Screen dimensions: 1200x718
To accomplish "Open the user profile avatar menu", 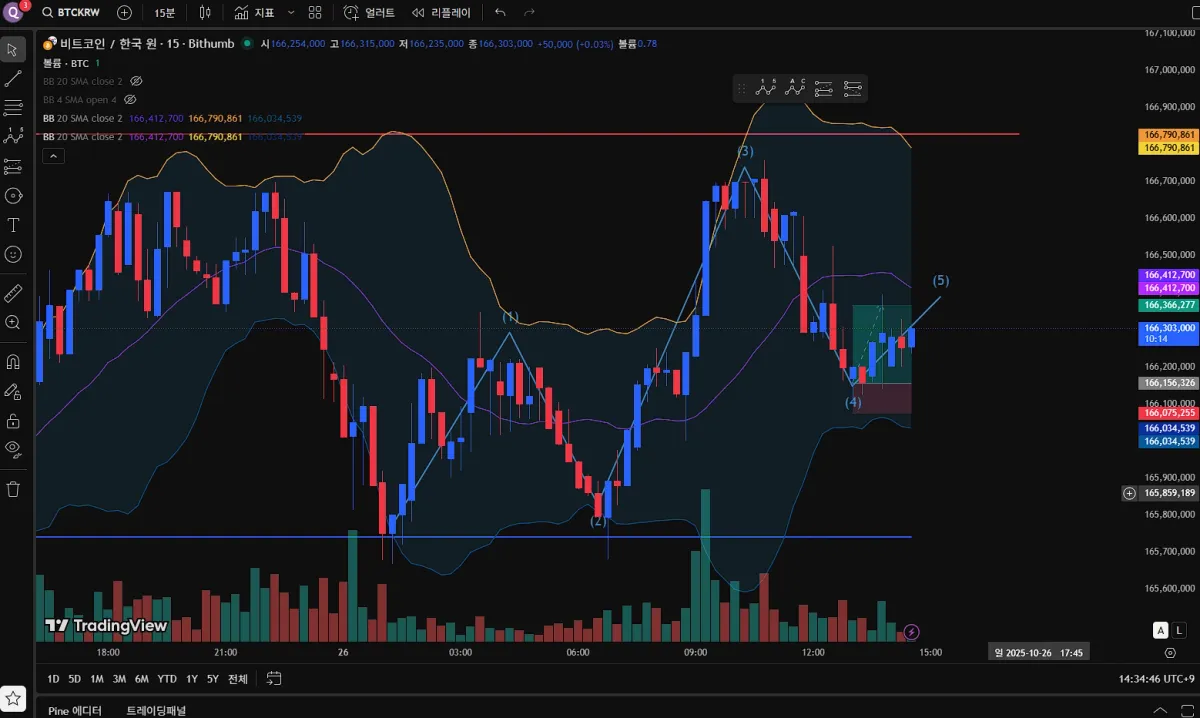I will tap(14, 12).
